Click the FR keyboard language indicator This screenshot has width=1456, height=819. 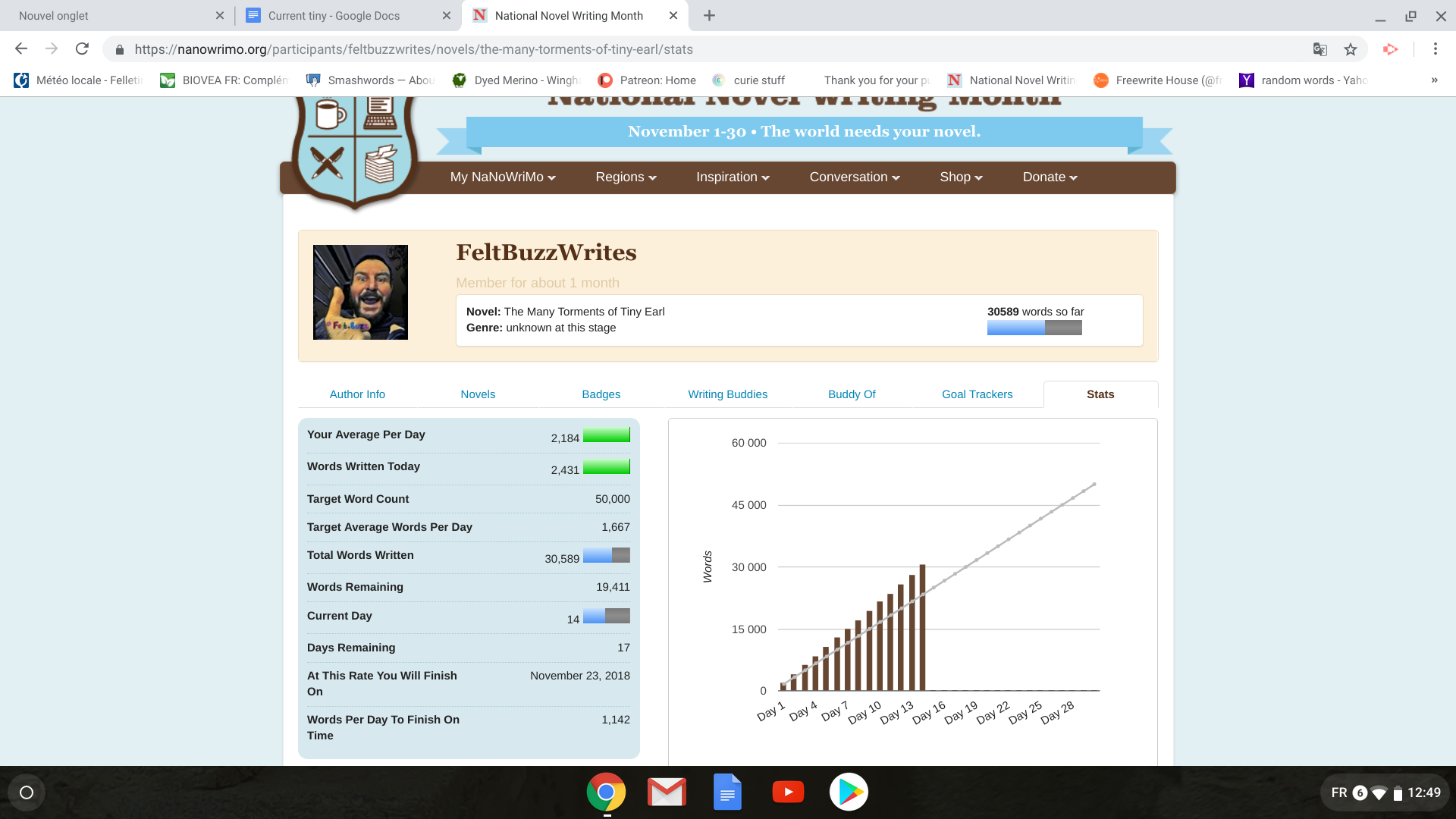coord(1339,792)
